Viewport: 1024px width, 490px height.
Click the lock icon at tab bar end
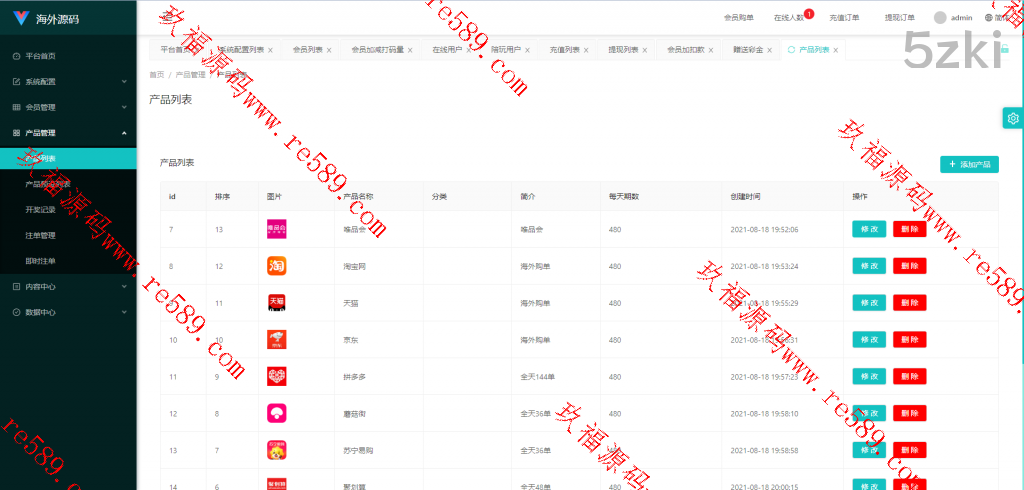(x=1004, y=49)
